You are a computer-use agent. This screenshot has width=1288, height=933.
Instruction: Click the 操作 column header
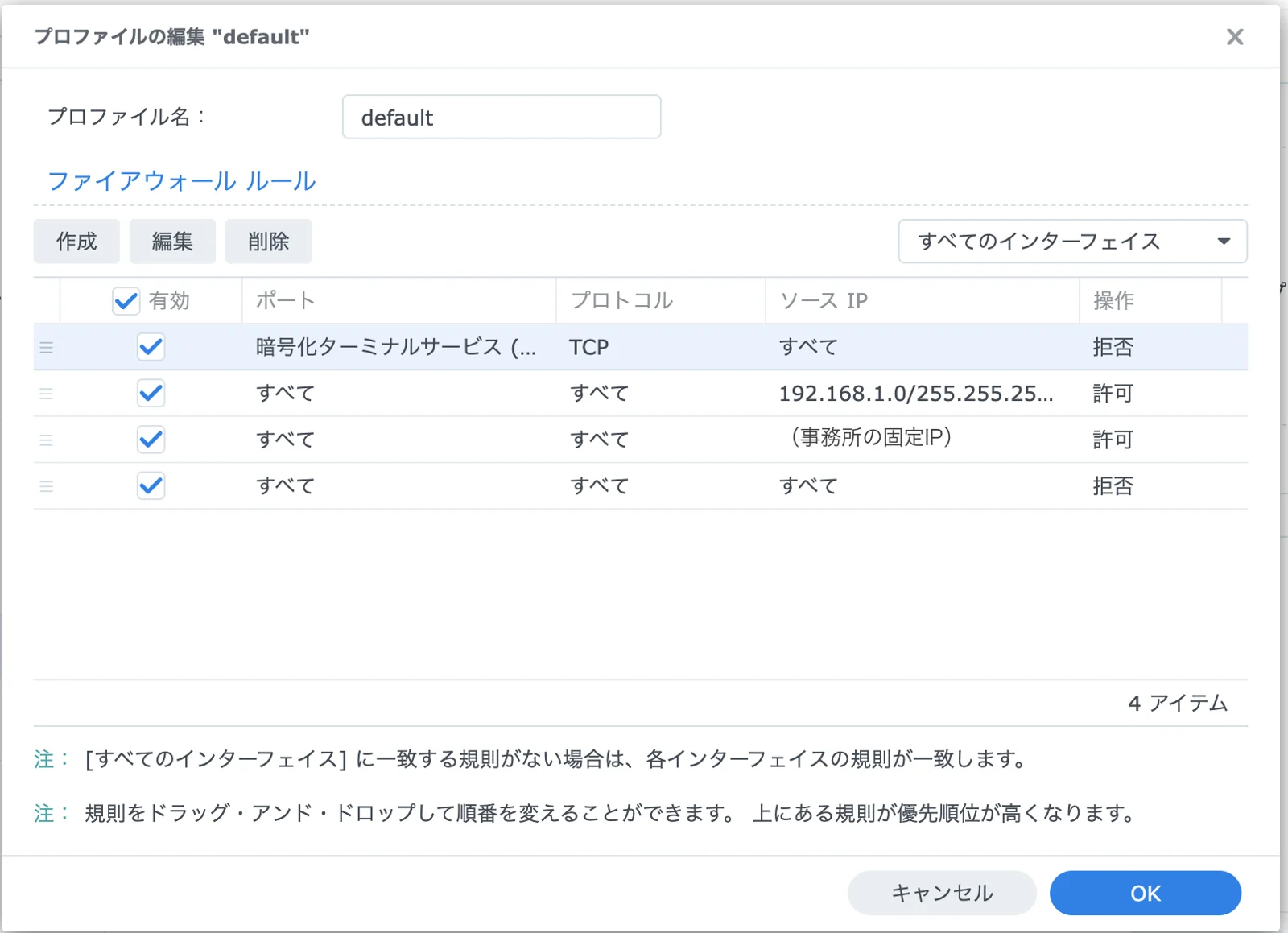pyautogui.click(x=1150, y=301)
